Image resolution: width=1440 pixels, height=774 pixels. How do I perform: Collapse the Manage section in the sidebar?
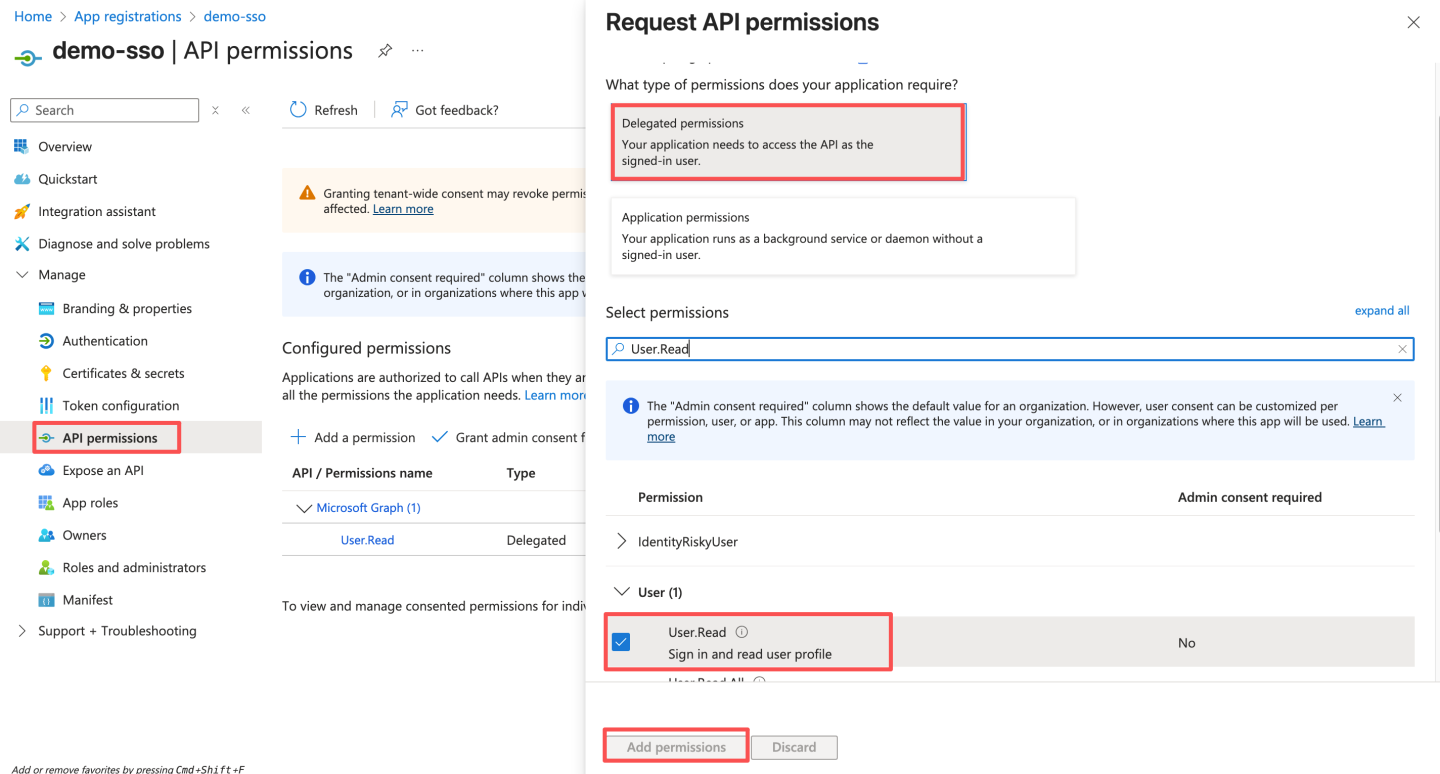(x=22, y=275)
